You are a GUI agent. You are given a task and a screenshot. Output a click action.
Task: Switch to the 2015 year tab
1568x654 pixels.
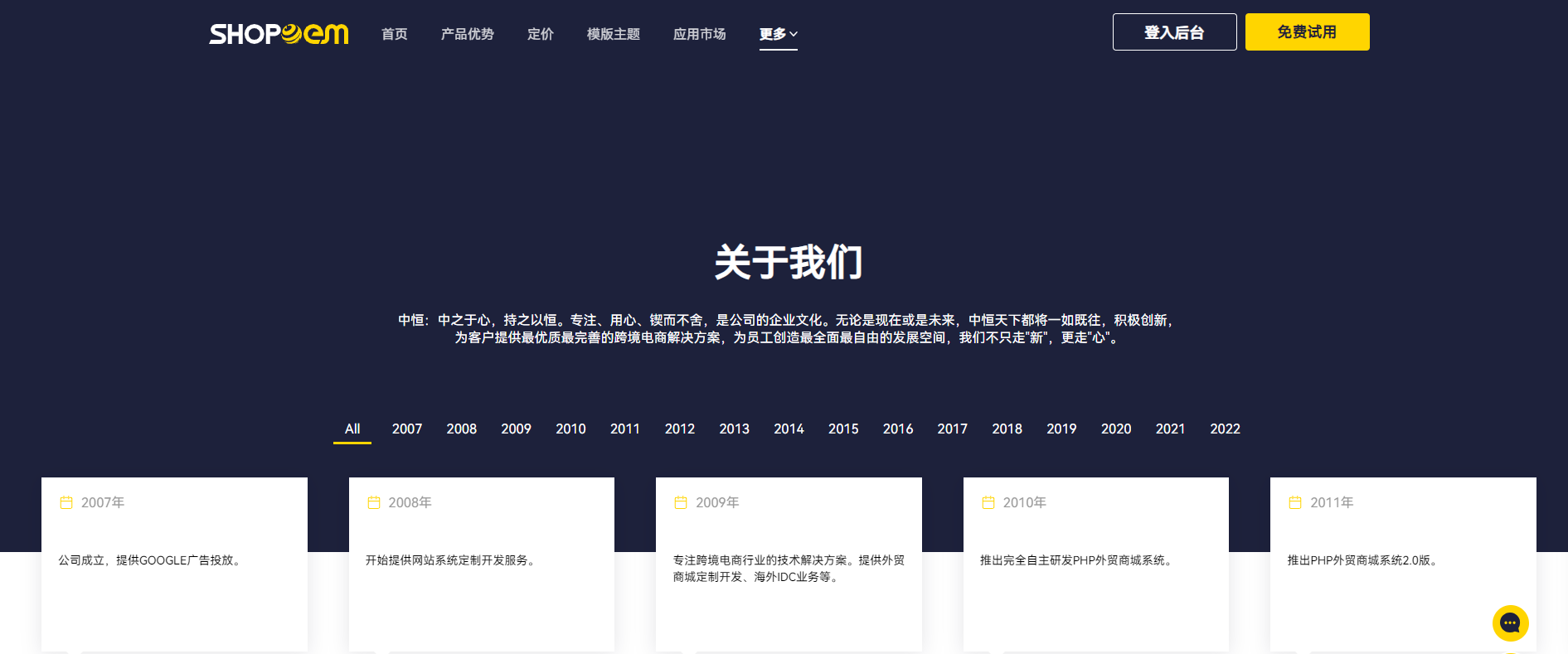tap(843, 429)
